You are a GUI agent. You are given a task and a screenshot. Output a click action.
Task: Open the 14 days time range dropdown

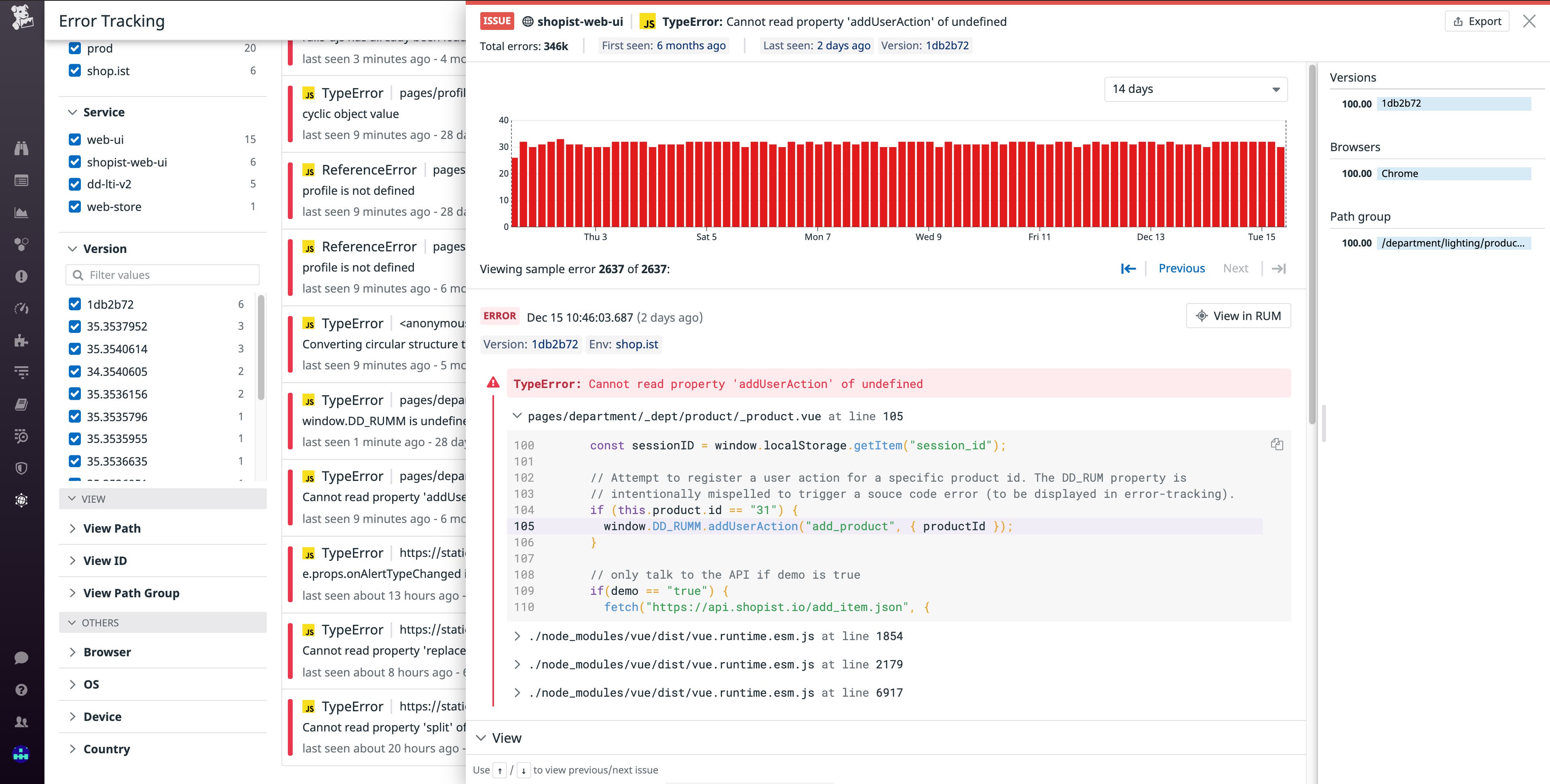pyautogui.click(x=1196, y=89)
